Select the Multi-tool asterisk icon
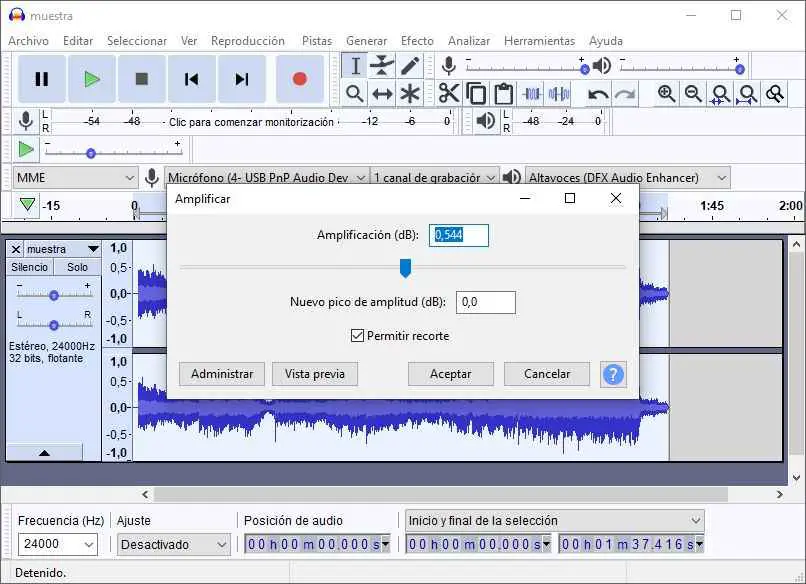 click(x=410, y=94)
